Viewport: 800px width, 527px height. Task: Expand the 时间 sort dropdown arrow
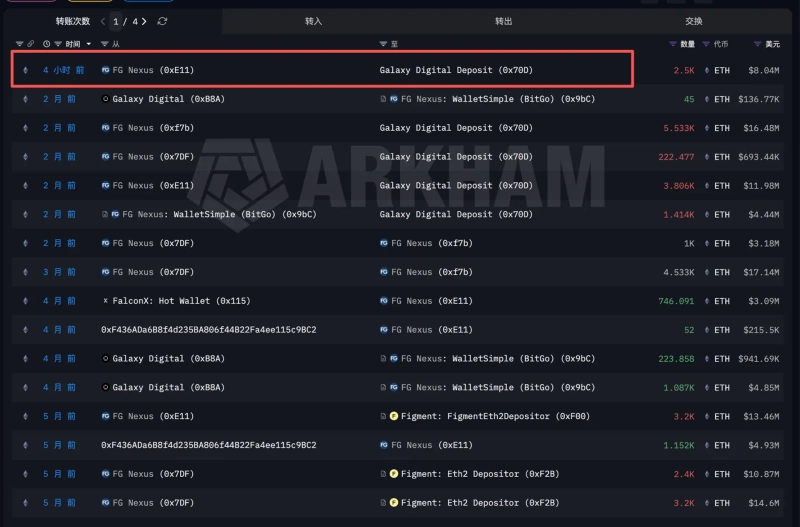[89, 44]
